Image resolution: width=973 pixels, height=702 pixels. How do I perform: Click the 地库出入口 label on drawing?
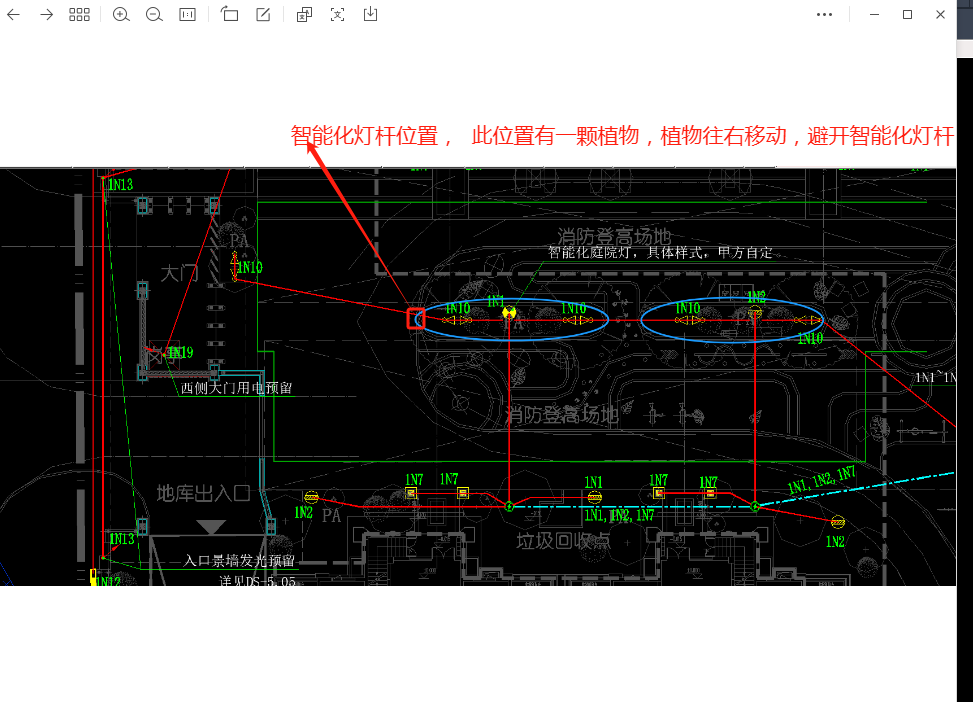[x=203, y=493]
